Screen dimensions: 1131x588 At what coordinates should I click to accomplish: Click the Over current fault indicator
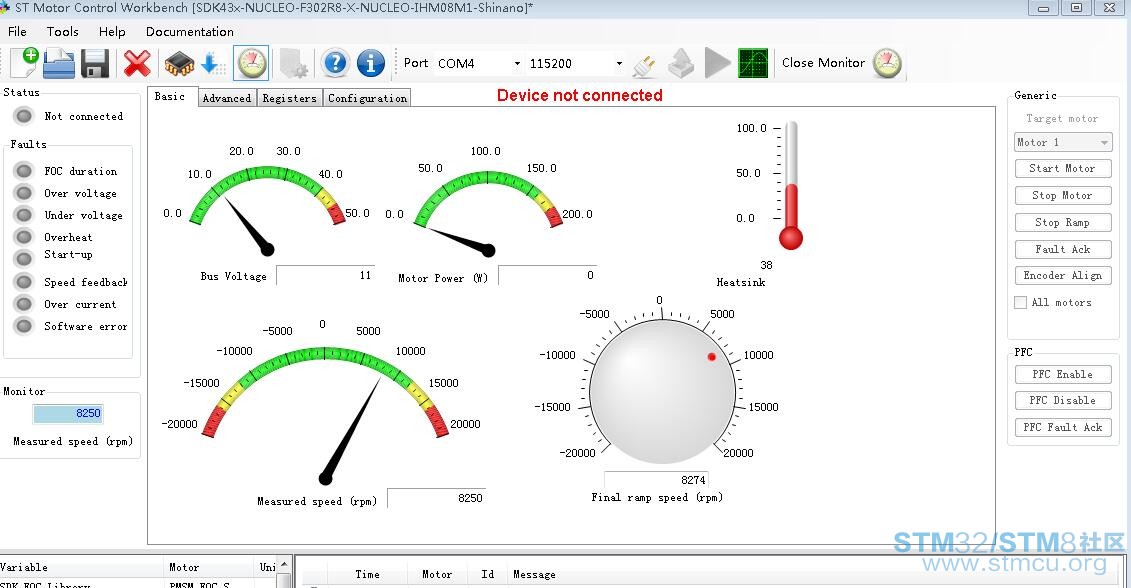[x=24, y=303]
